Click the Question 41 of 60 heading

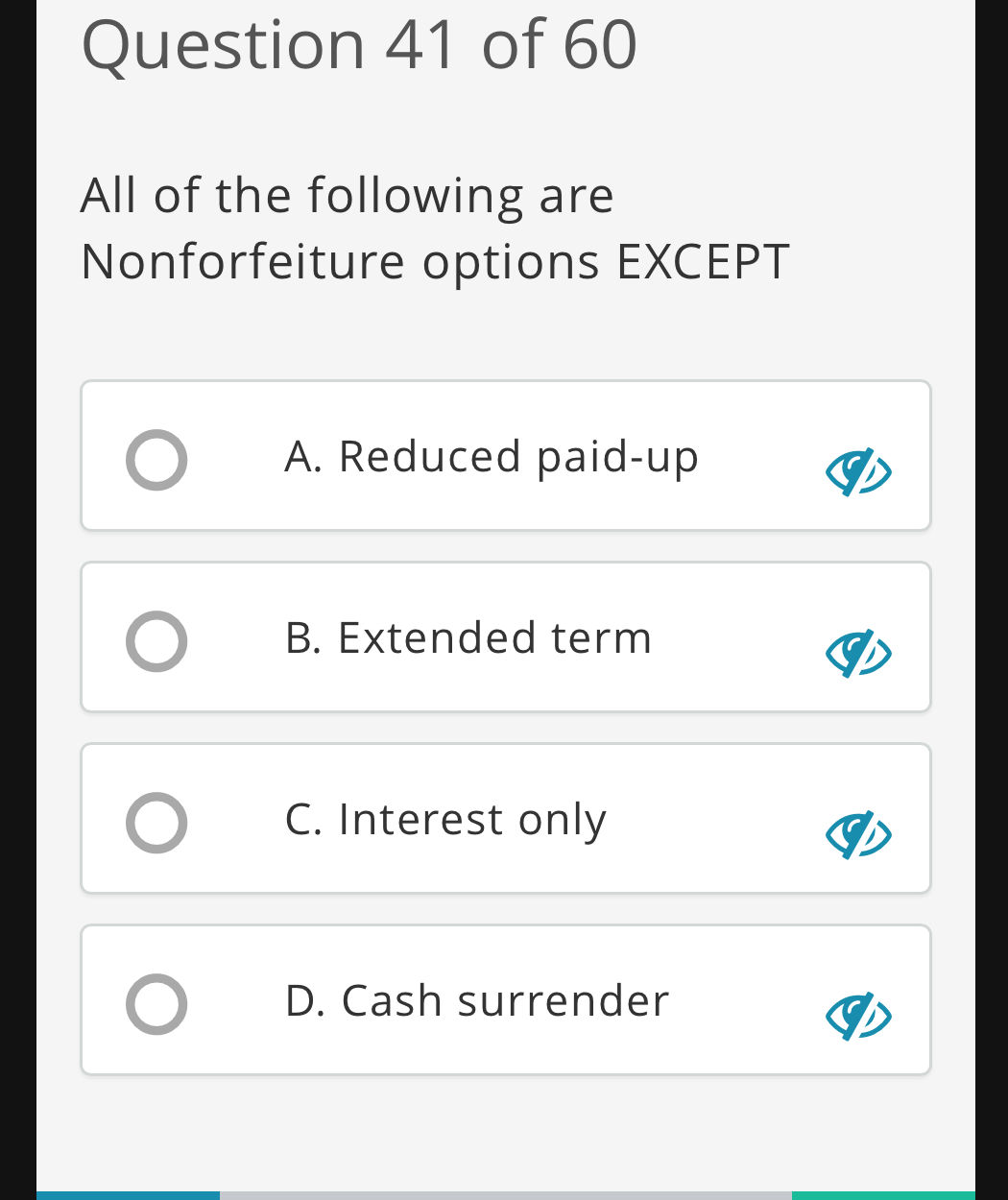[358, 43]
